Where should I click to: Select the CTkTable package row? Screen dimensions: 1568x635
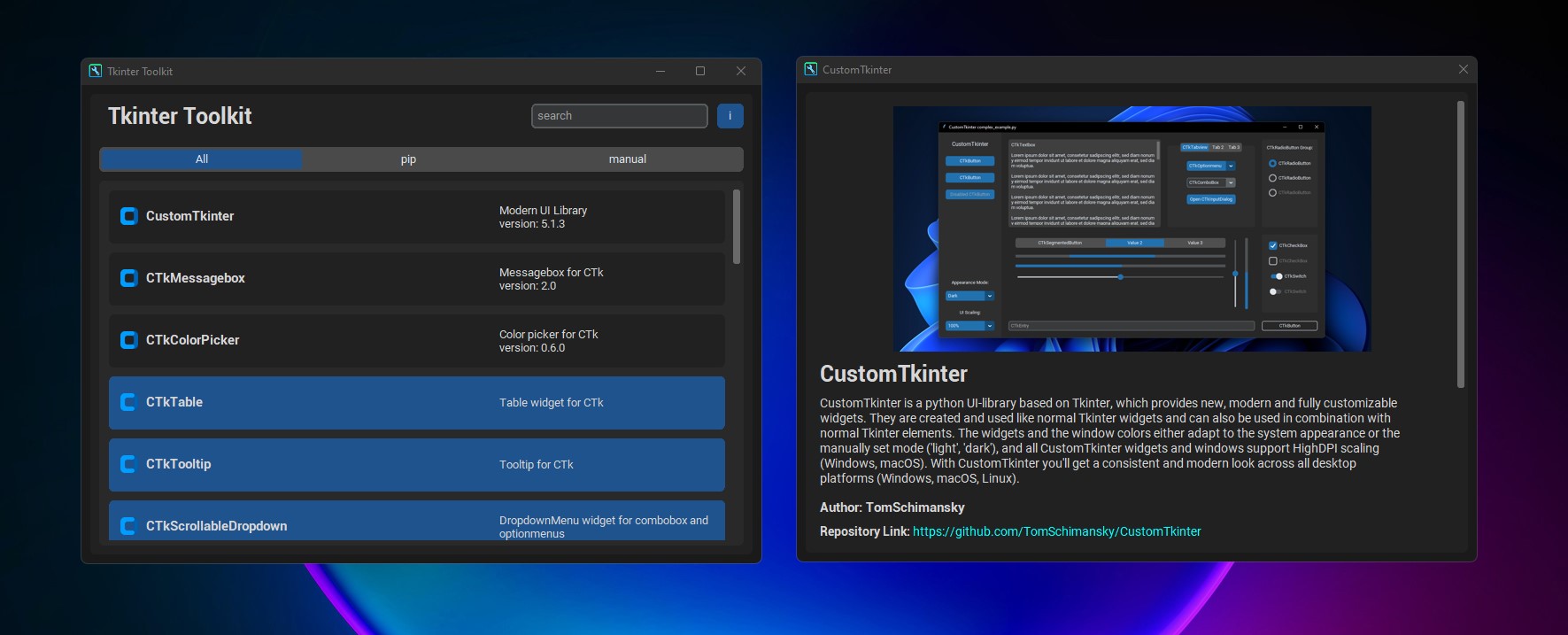pos(416,403)
